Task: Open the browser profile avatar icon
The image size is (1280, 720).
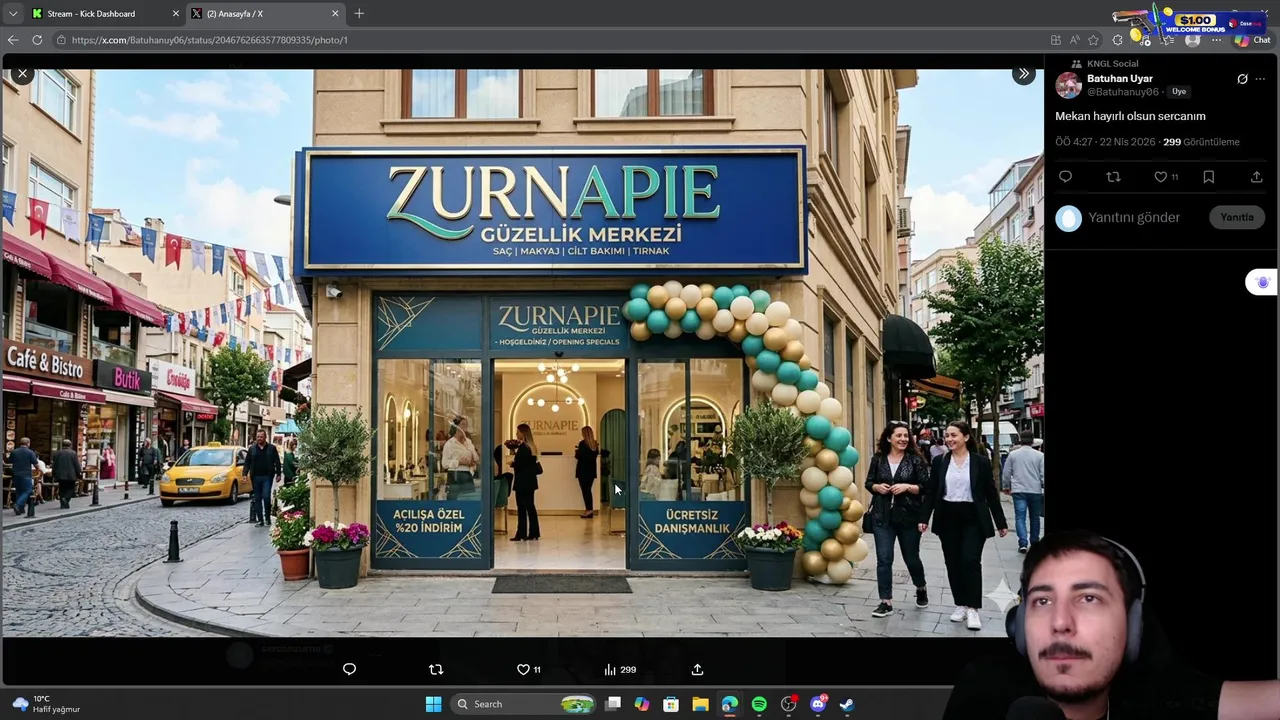Action: coord(1192,40)
